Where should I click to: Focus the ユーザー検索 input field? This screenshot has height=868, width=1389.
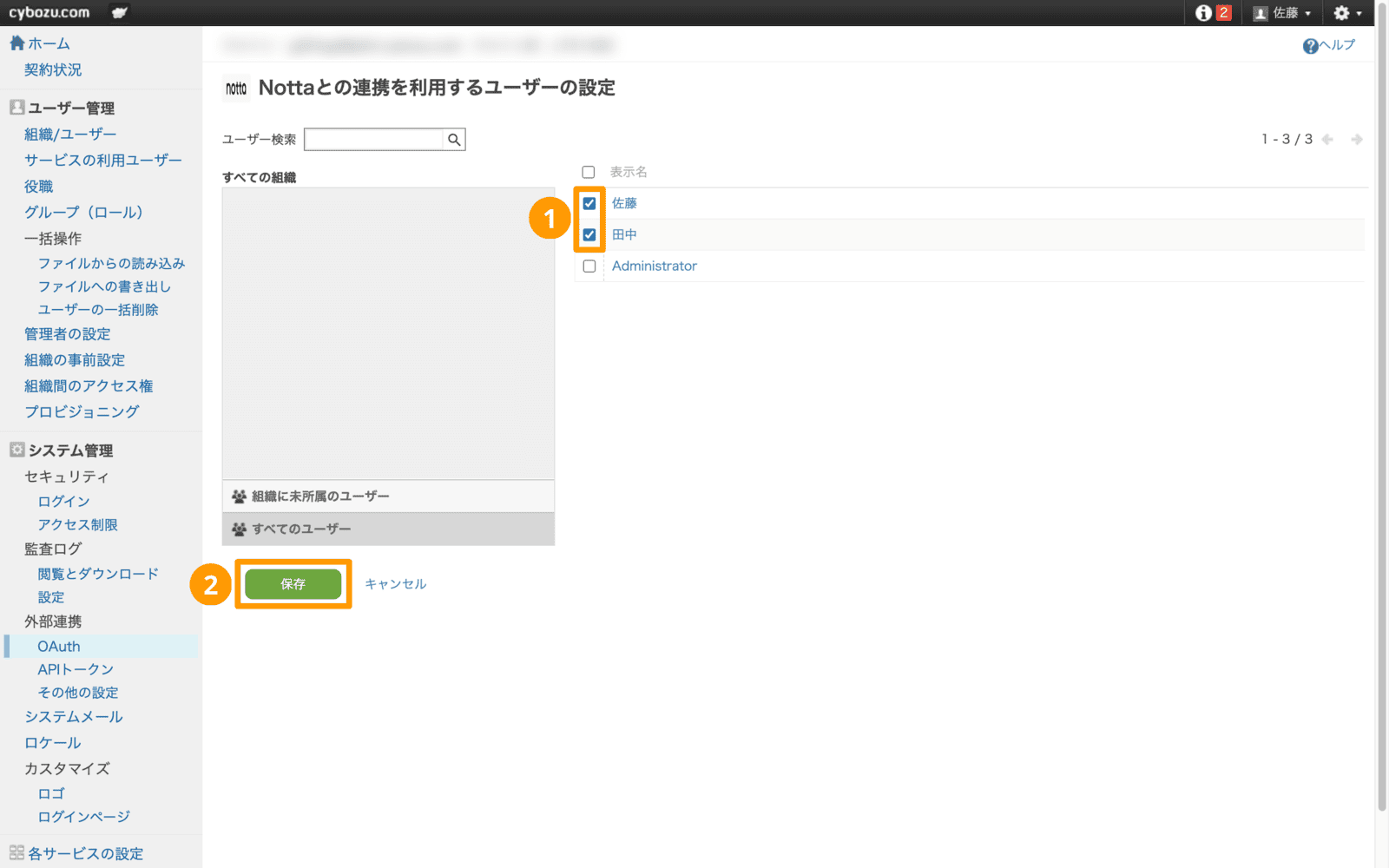374,140
